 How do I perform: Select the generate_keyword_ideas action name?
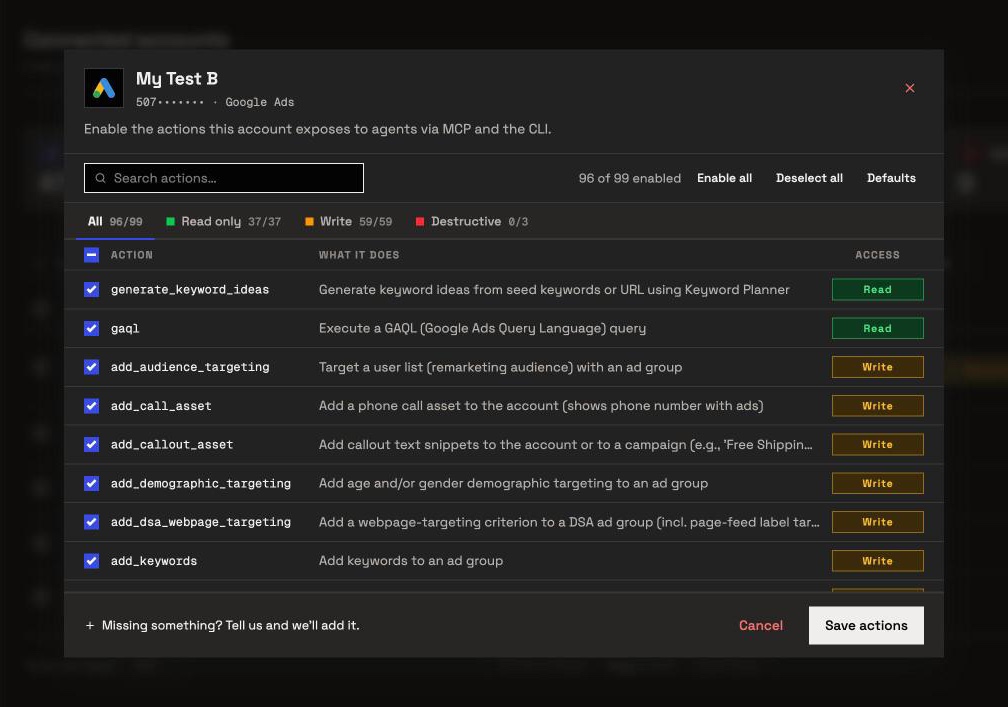pos(190,290)
